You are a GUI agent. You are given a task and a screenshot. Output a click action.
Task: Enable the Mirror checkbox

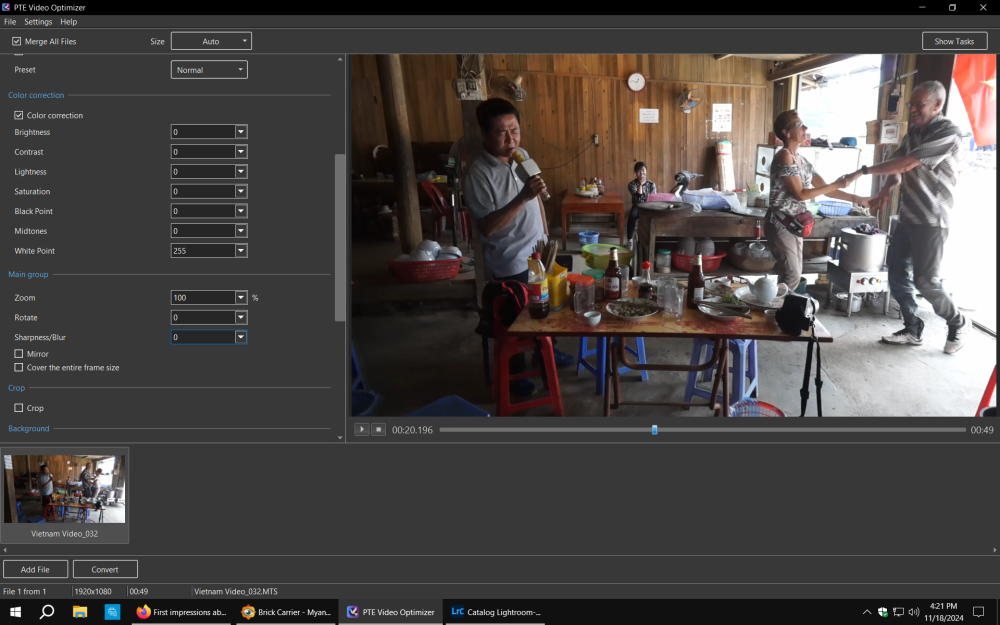tap(19, 354)
